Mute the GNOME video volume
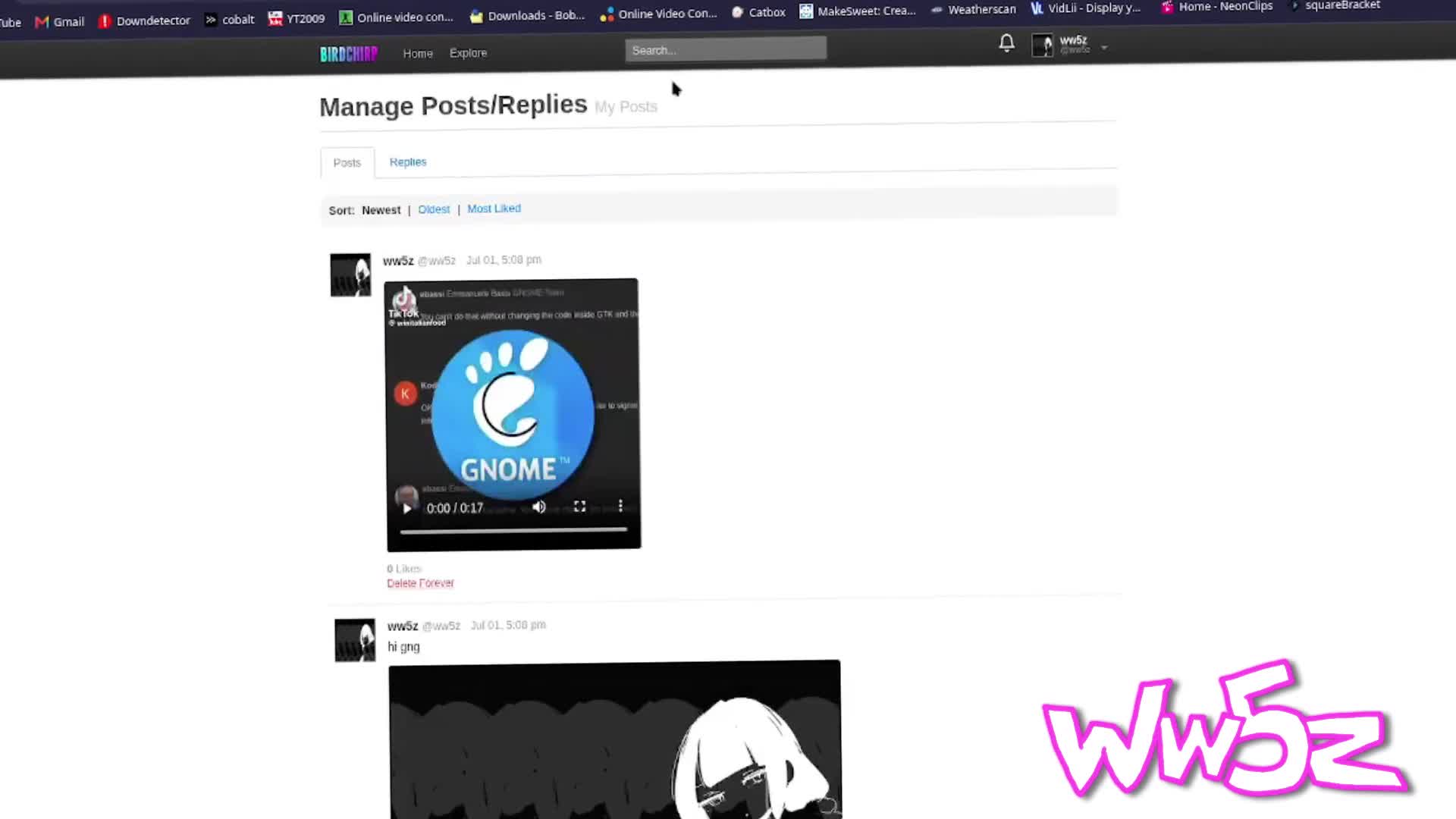 point(539,507)
